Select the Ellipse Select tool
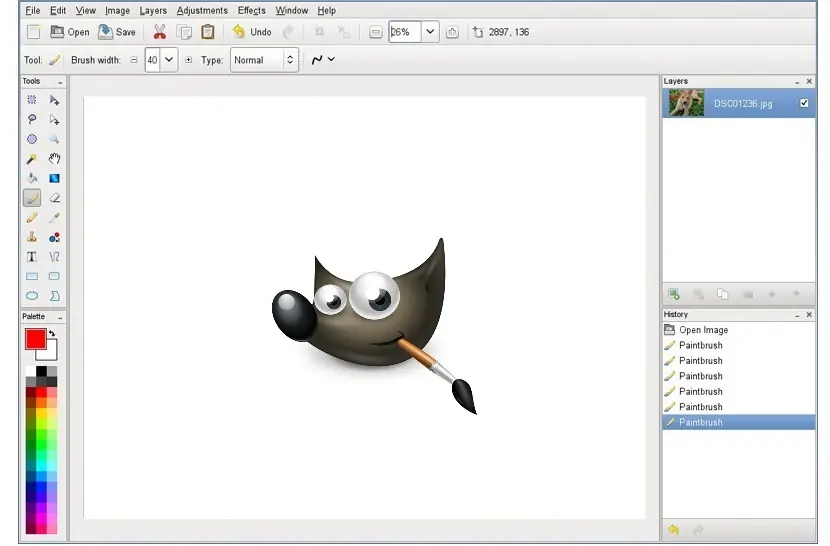 pos(32,139)
